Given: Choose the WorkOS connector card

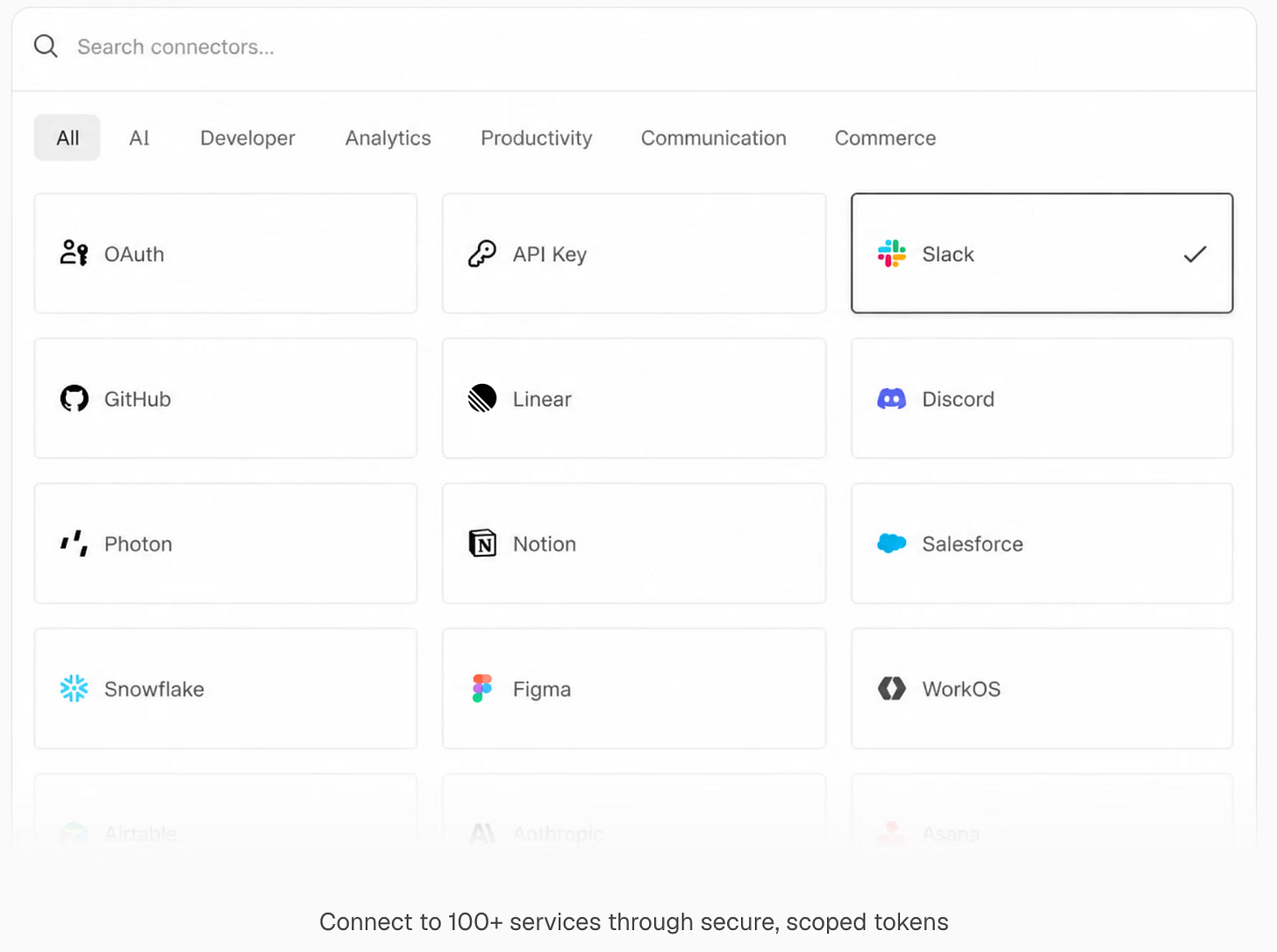Looking at the screenshot, I should (x=1042, y=688).
